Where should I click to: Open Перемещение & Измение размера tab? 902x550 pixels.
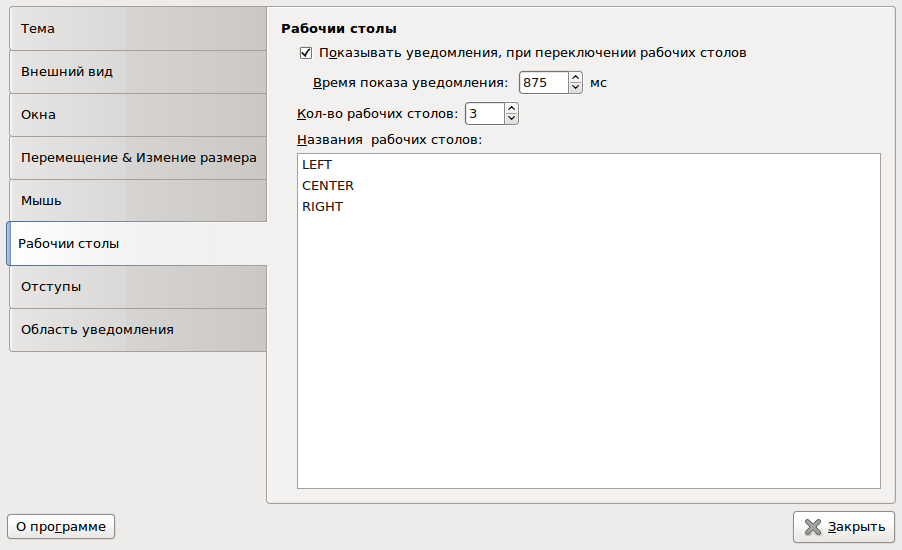point(138,158)
